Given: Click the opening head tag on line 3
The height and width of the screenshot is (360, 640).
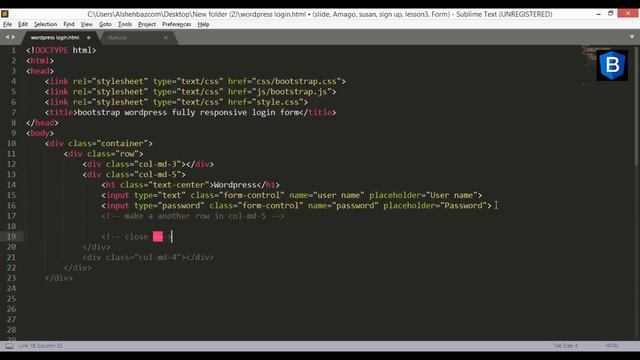Looking at the screenshot, I should [x=40, y=71].
